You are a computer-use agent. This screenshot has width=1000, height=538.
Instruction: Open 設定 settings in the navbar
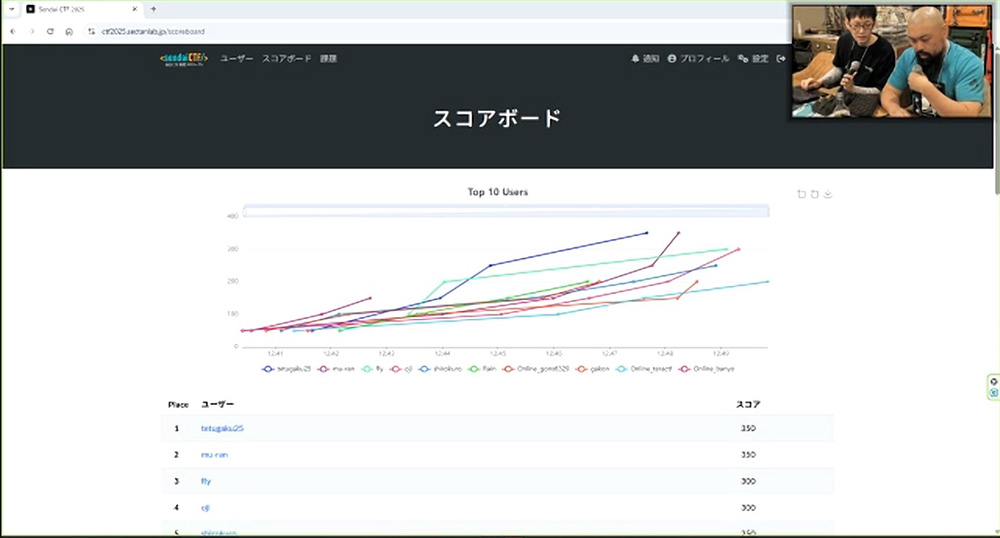pyautogui.click(x=753, y=59)
